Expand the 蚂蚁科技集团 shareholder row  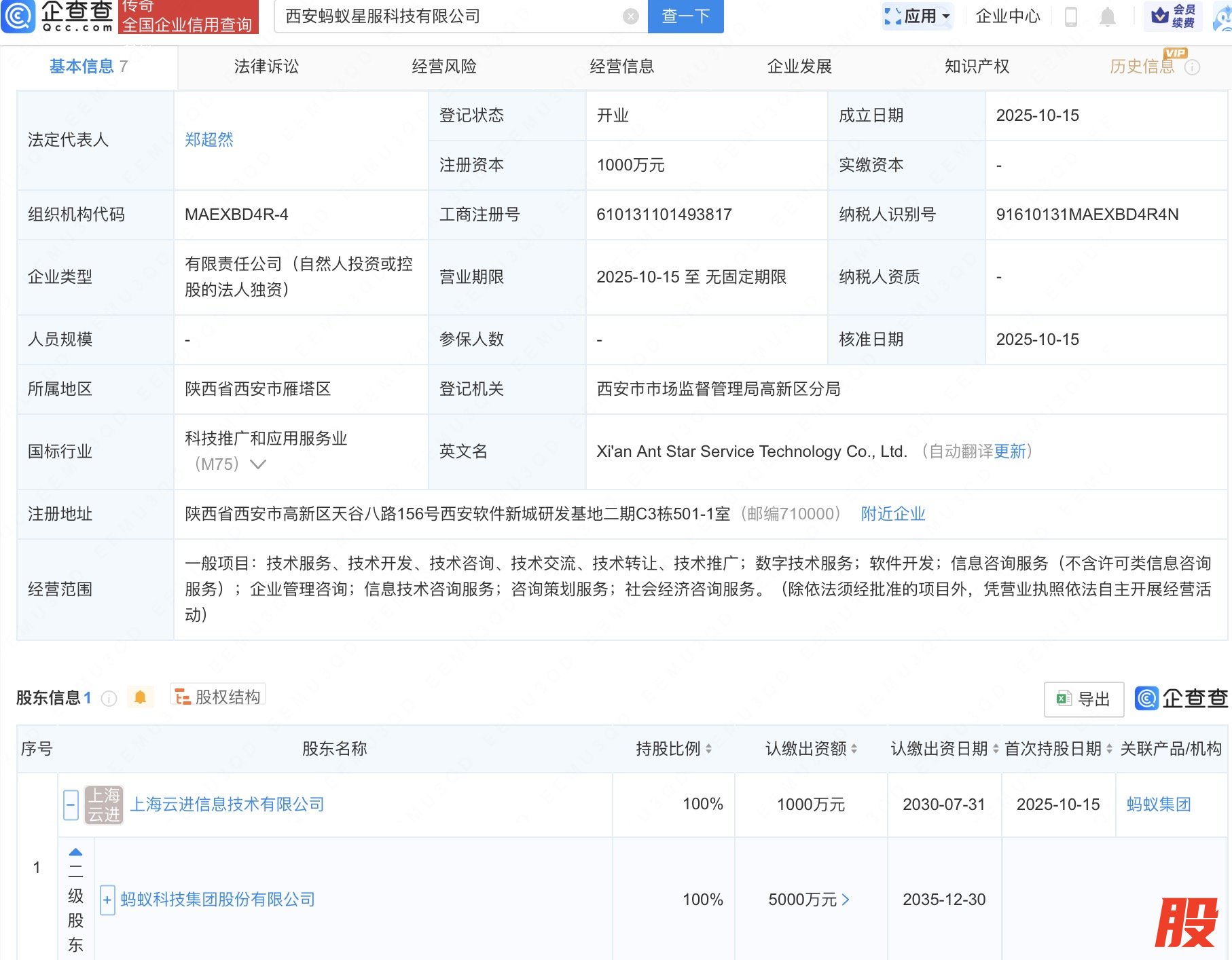(107, 900)
